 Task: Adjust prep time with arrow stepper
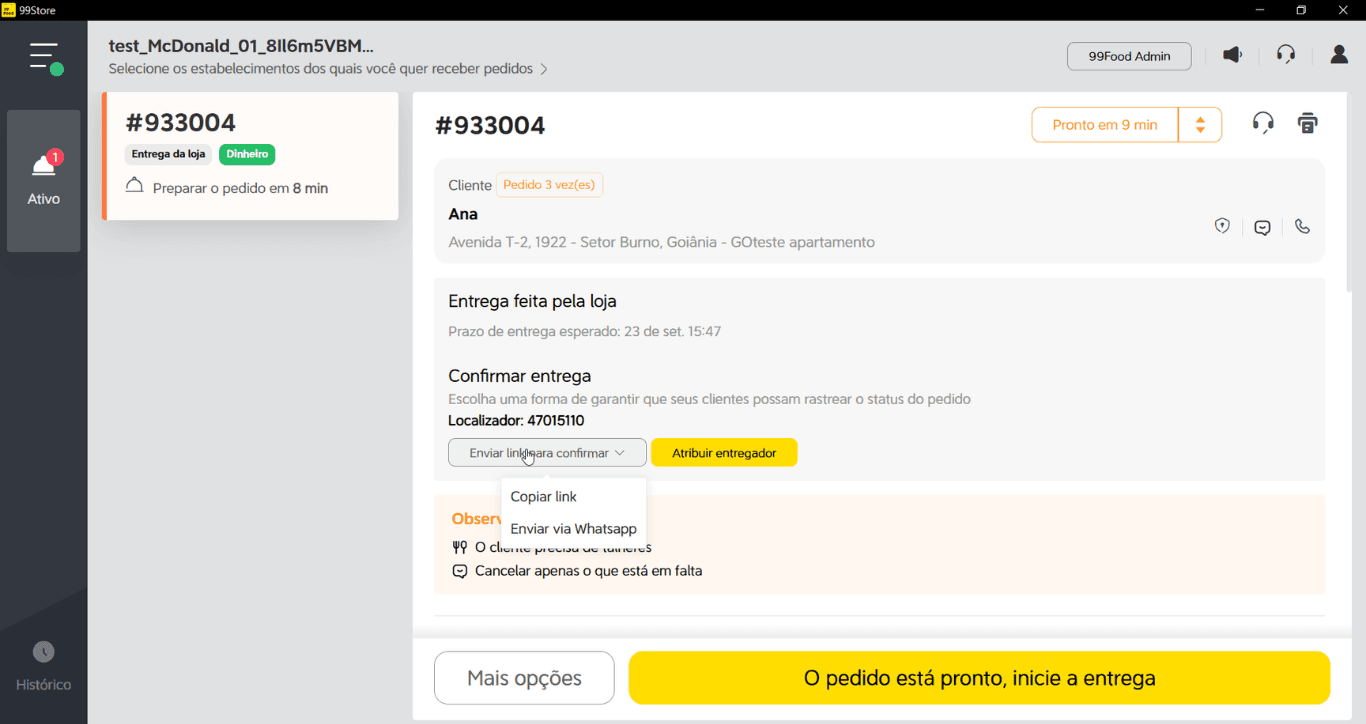(1200, 125)
